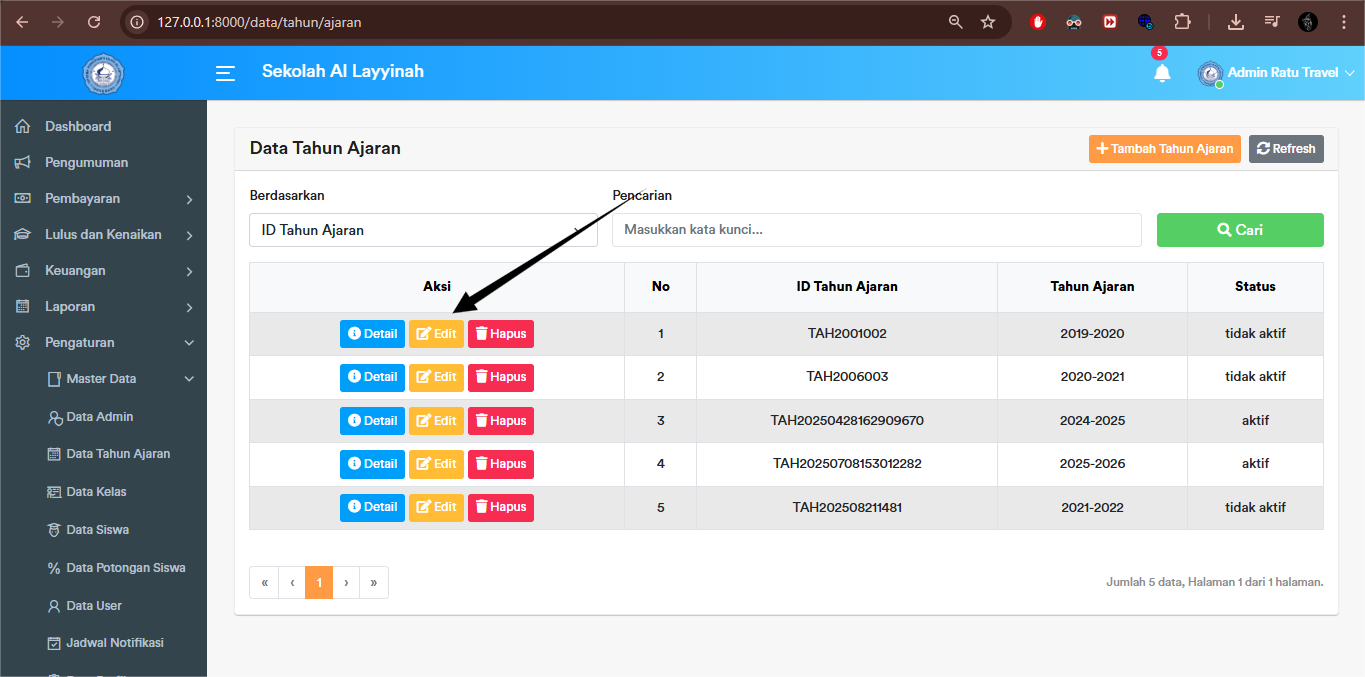
Task: Click the notification bell icon
Action: [x=1161, y=73]
